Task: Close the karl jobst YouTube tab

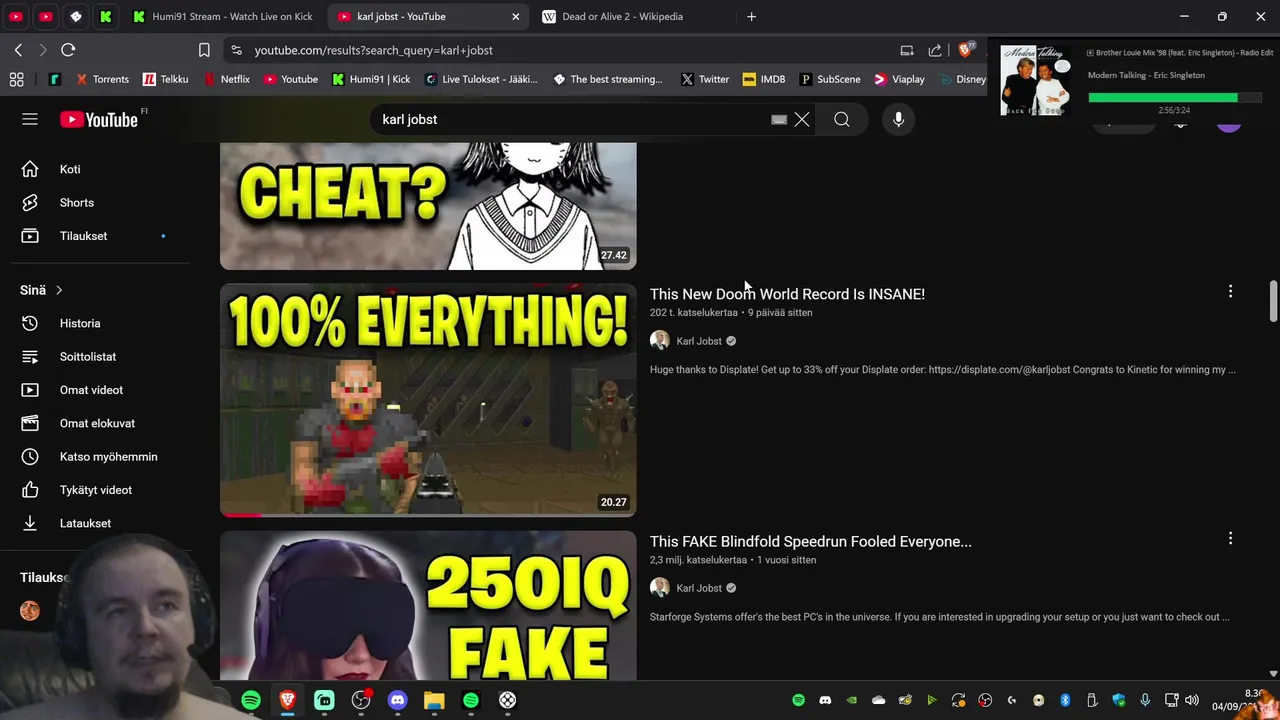Action: click(x=516, y=16)
